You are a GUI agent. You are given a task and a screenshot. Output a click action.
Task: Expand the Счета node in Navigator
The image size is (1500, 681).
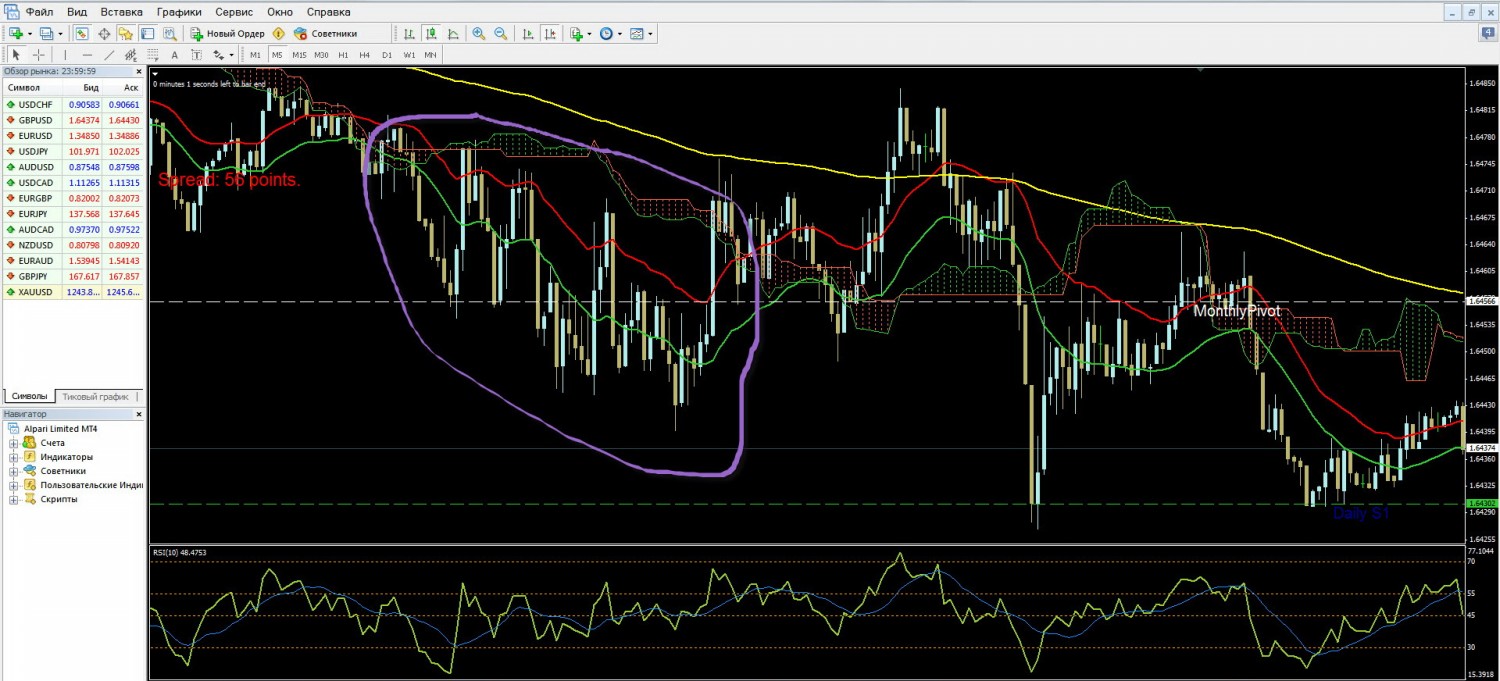14,443
